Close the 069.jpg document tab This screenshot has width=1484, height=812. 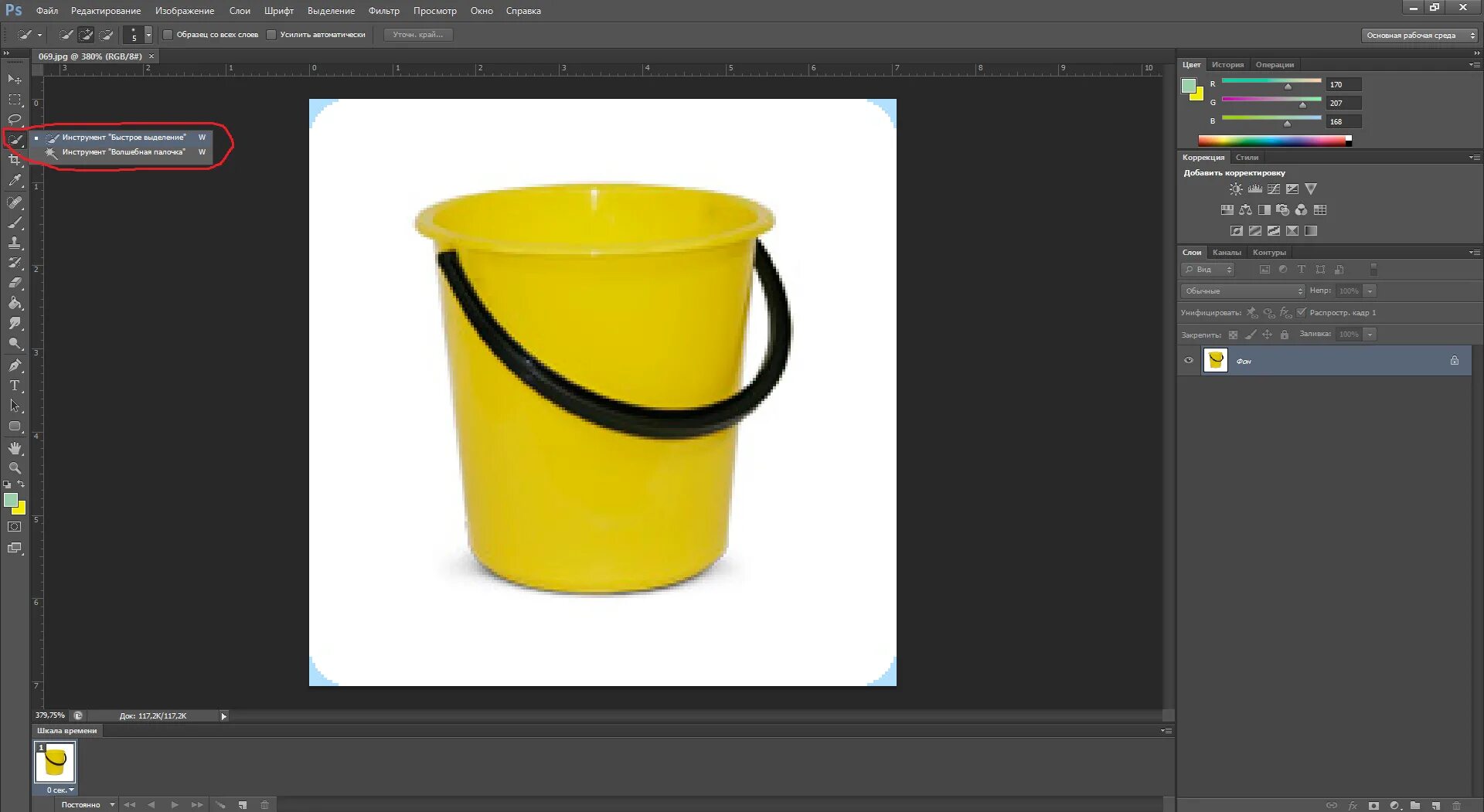(x=151, y=56)
